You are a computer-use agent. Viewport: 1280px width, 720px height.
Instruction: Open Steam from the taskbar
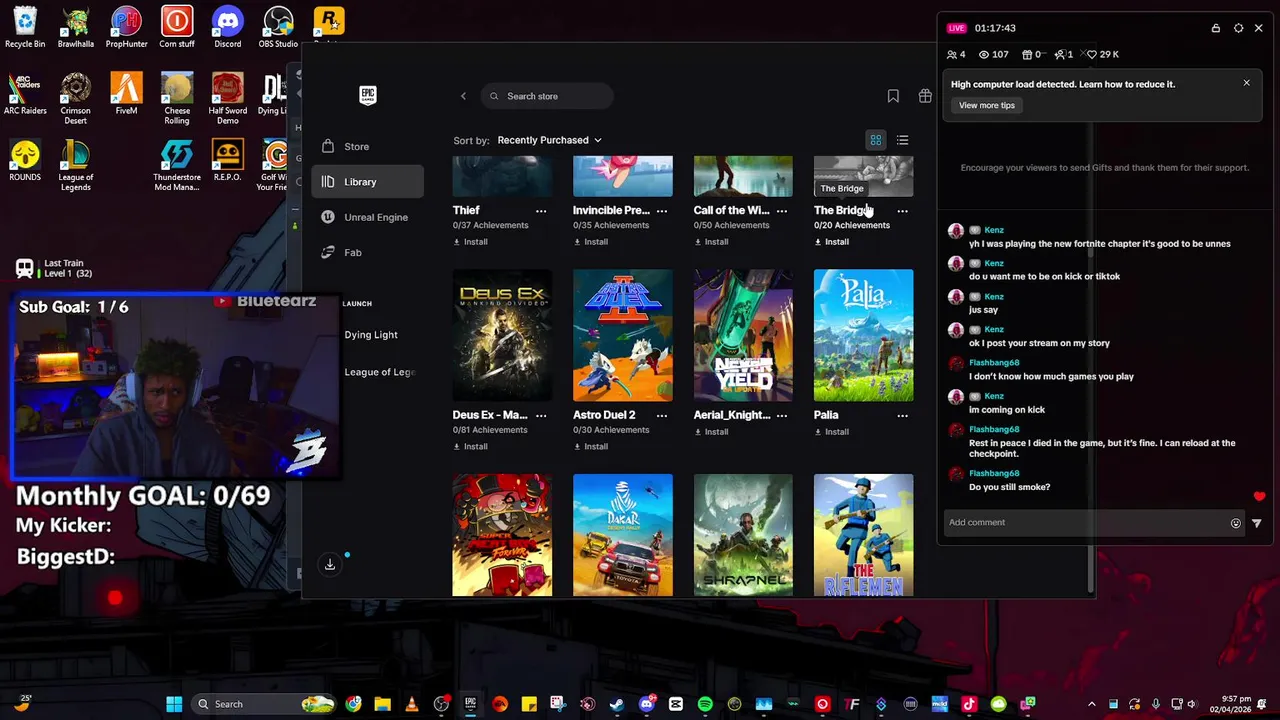pos(617,704)
